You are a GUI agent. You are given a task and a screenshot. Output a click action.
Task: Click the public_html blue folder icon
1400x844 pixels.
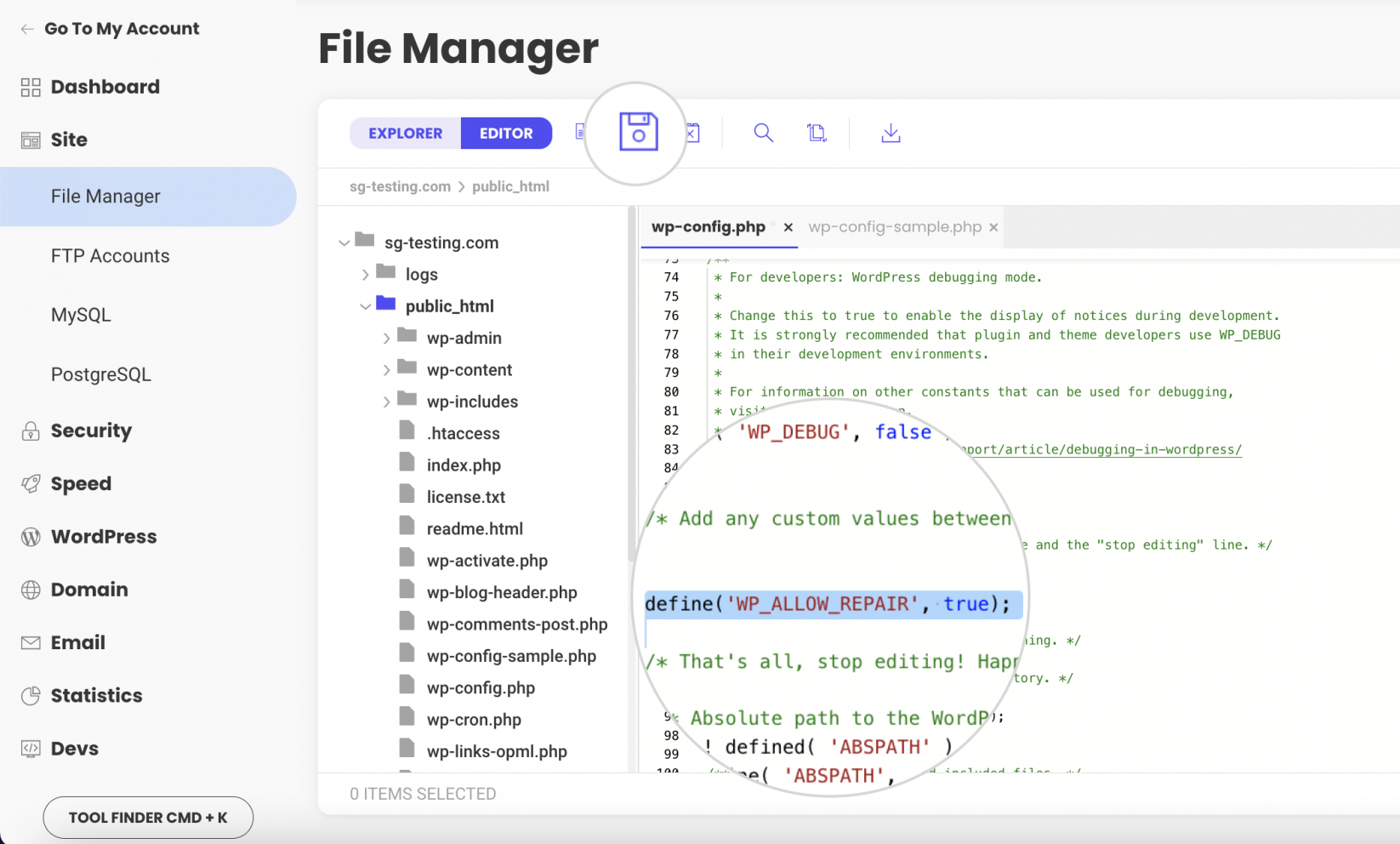(386, 303)
